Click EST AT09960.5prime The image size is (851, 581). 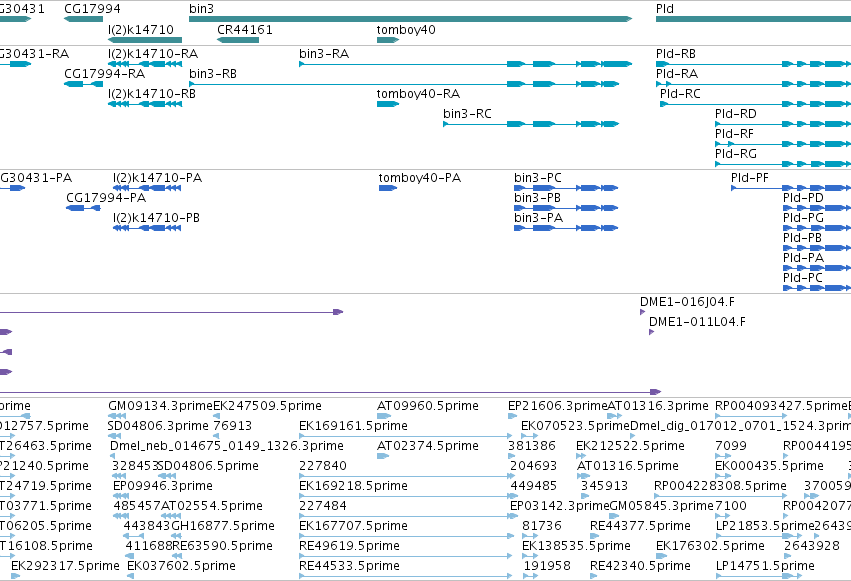click(x=384, y=416)
